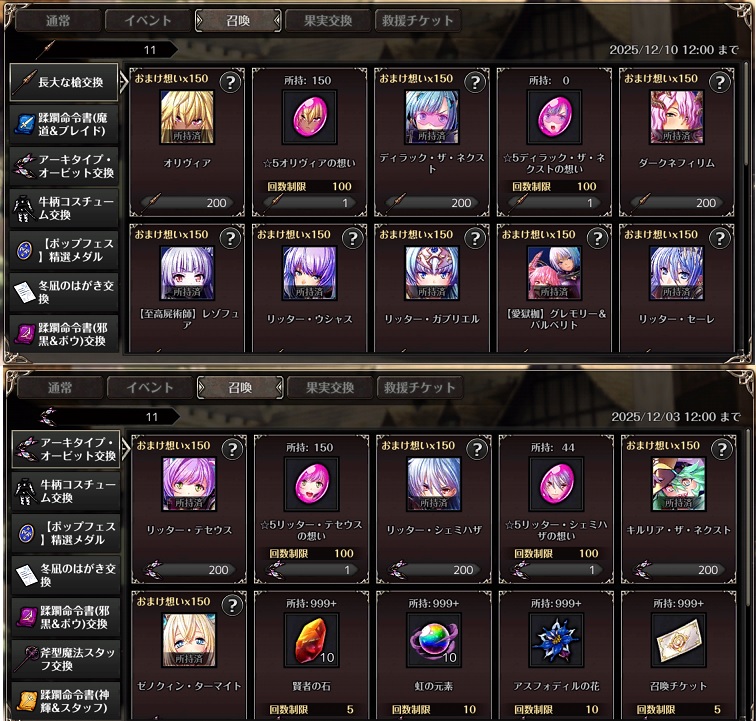Viewport: 756px width, 721px height.
Task: Buy オリヴィア with the 200 spear price button
Action: [x=187, y=203]
